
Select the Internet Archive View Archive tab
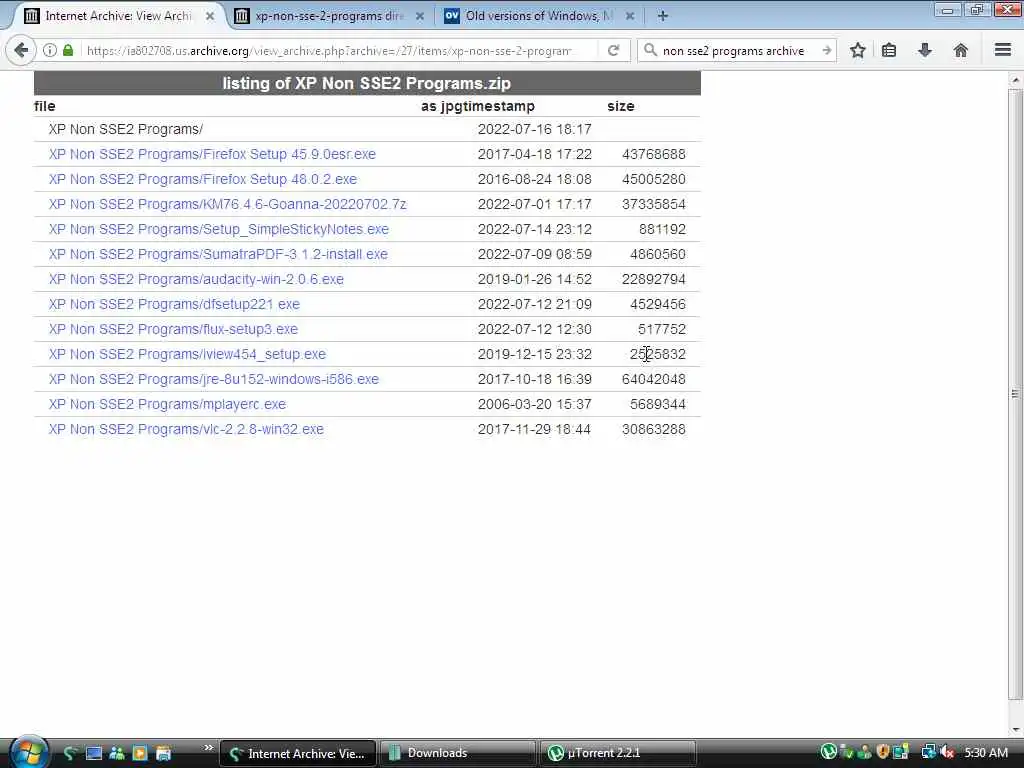[x=119, y=16]
